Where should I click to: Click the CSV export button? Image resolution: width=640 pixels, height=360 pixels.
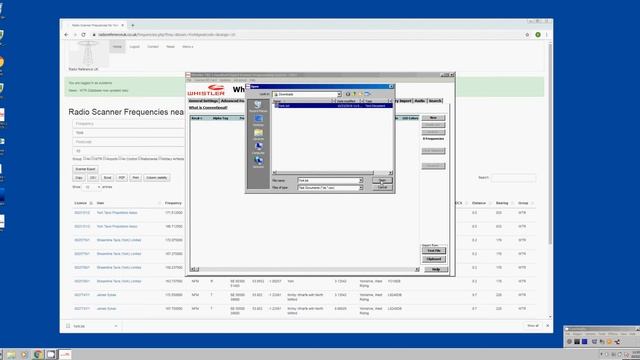(93, 178)
